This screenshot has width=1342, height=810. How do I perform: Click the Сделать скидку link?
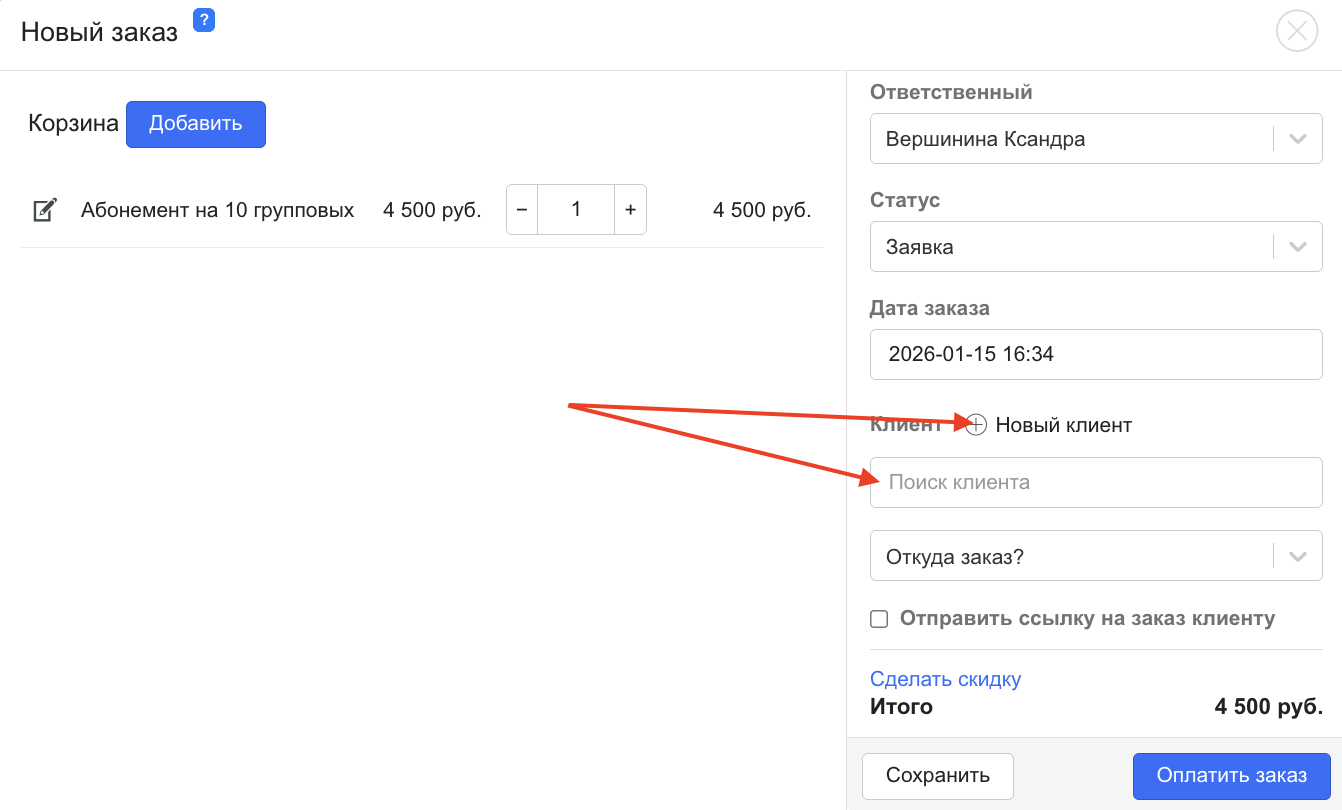coord(945,680)
